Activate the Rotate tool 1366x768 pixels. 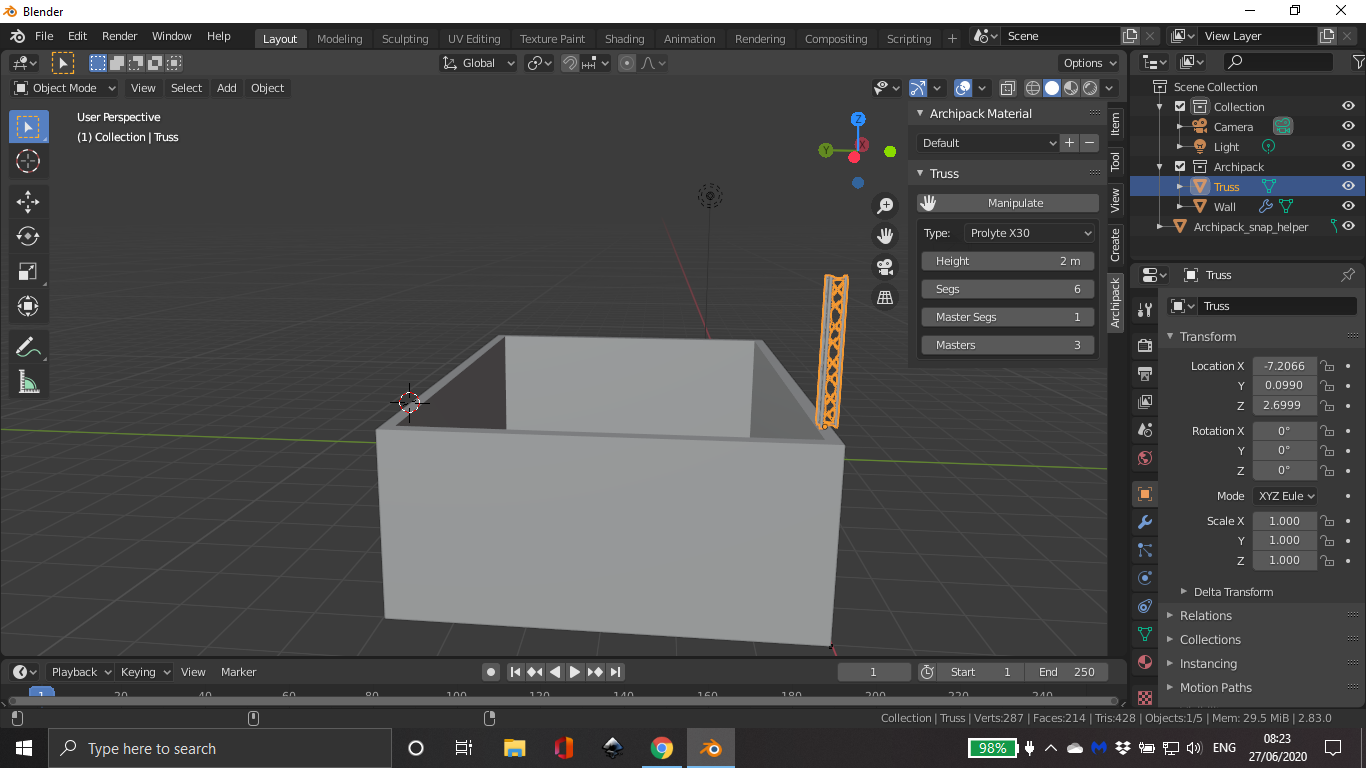tap(28, 236)
